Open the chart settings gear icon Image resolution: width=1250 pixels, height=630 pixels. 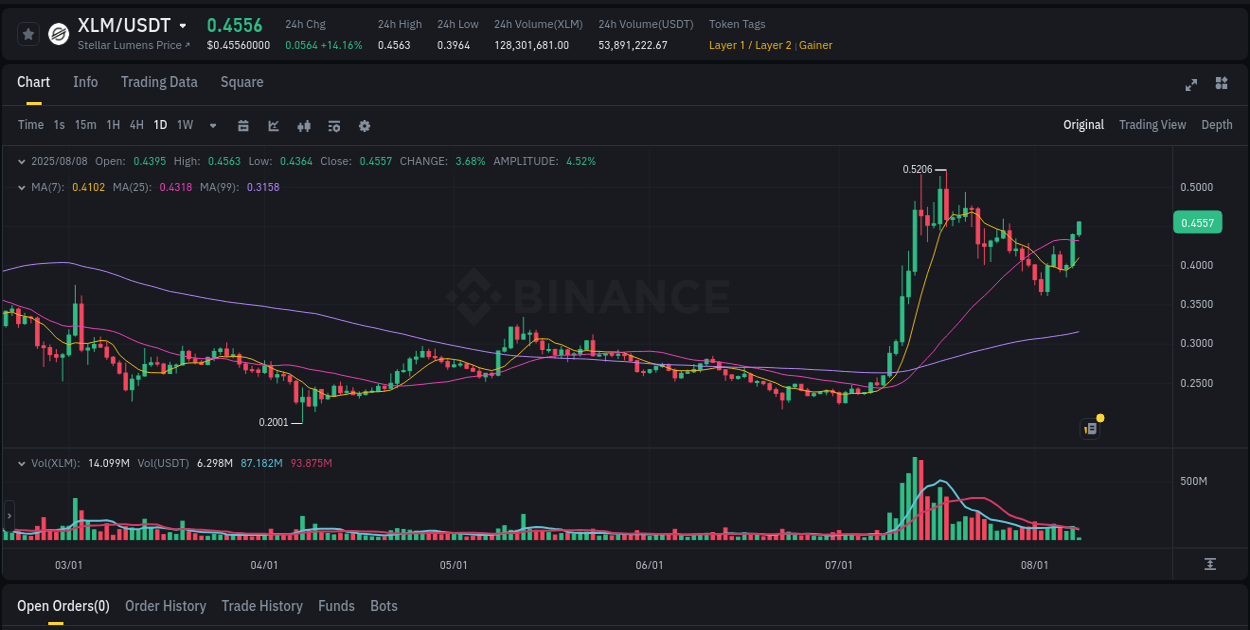pos(364,125)
